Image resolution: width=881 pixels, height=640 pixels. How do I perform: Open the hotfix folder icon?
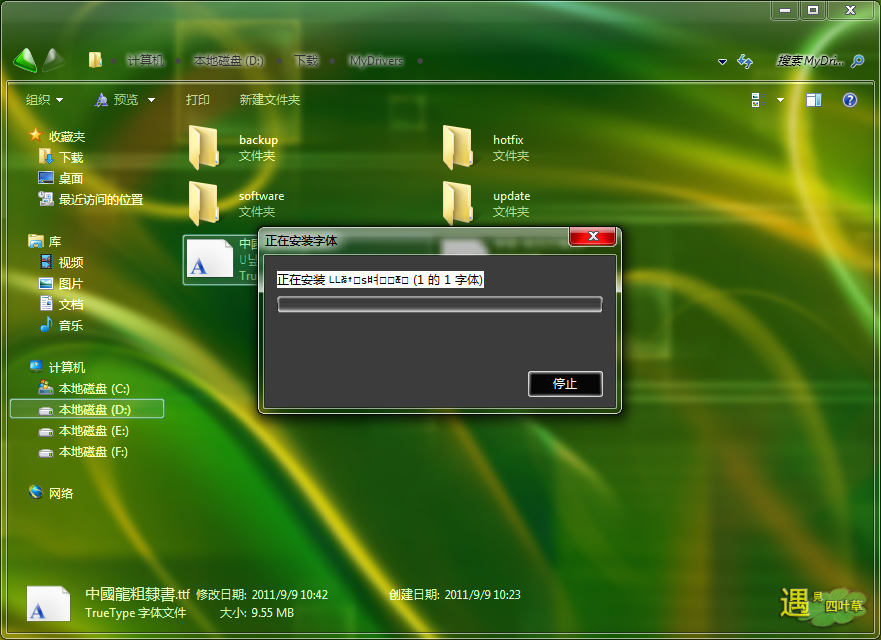click(x=457, y=147)
